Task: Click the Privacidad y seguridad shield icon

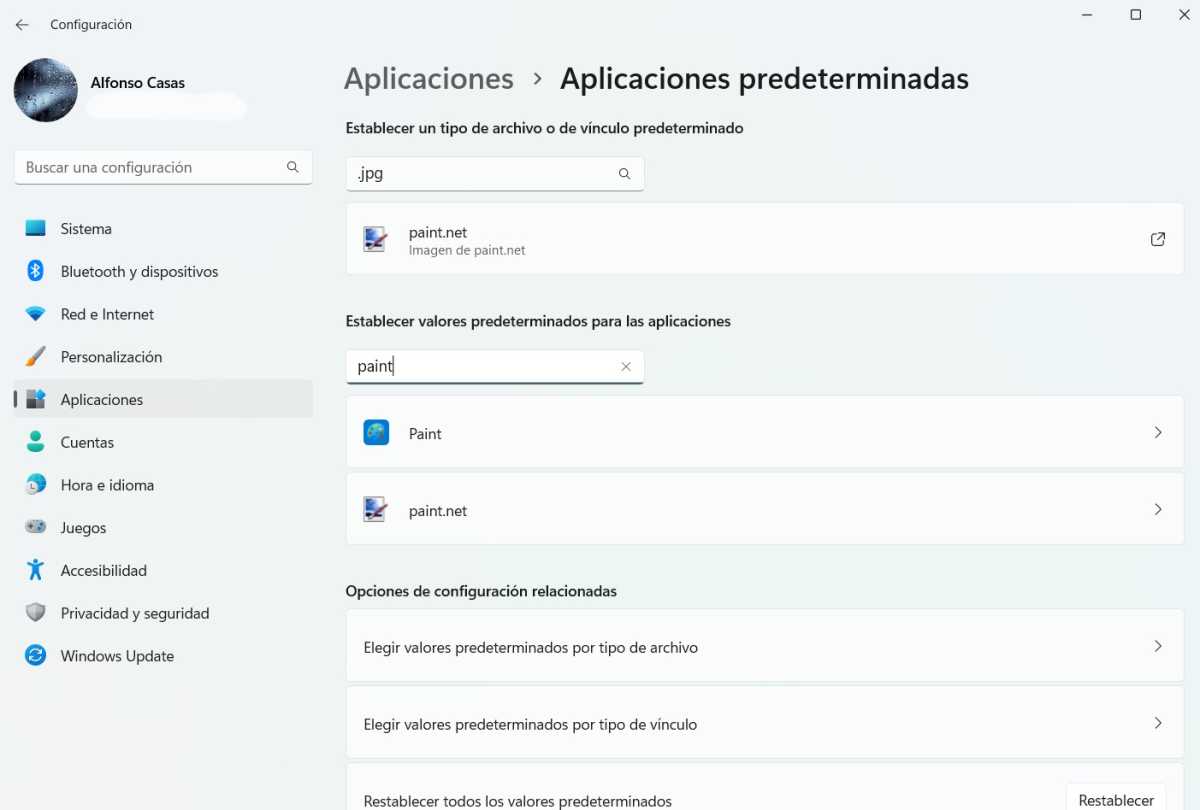Action: click(x=36, y=613)
